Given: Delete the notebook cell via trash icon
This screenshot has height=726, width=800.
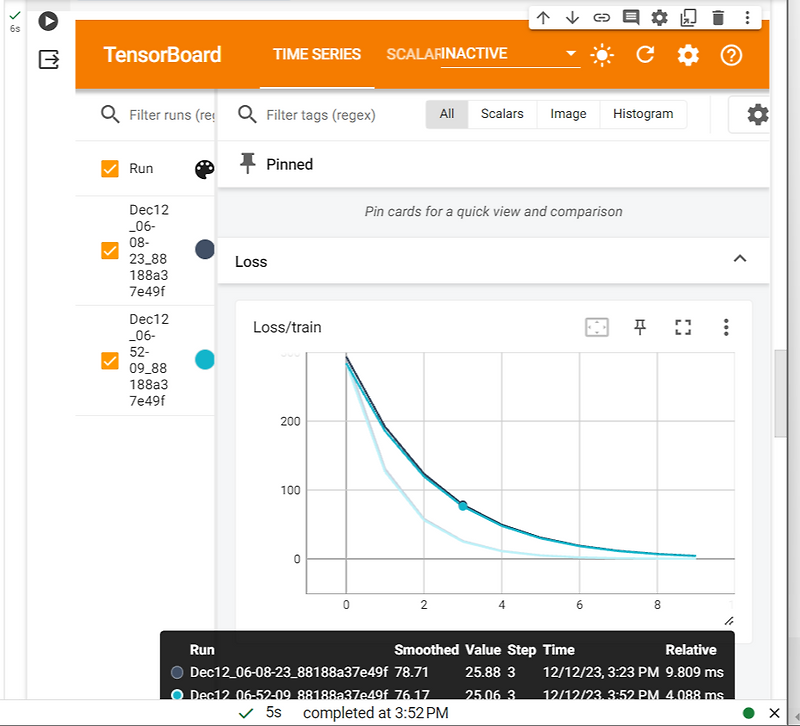Looking at the screenshot, I should [717, 17].
